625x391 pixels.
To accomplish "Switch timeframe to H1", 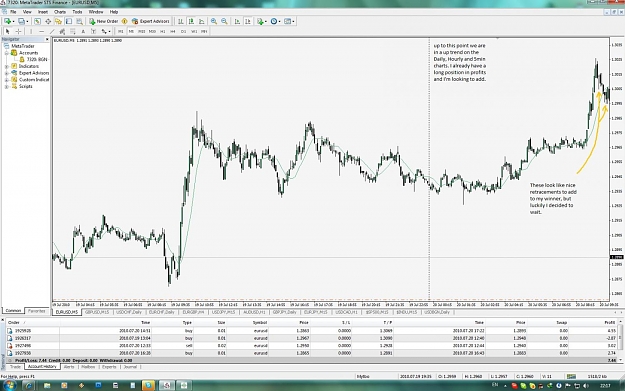I will tap(163, 31).
